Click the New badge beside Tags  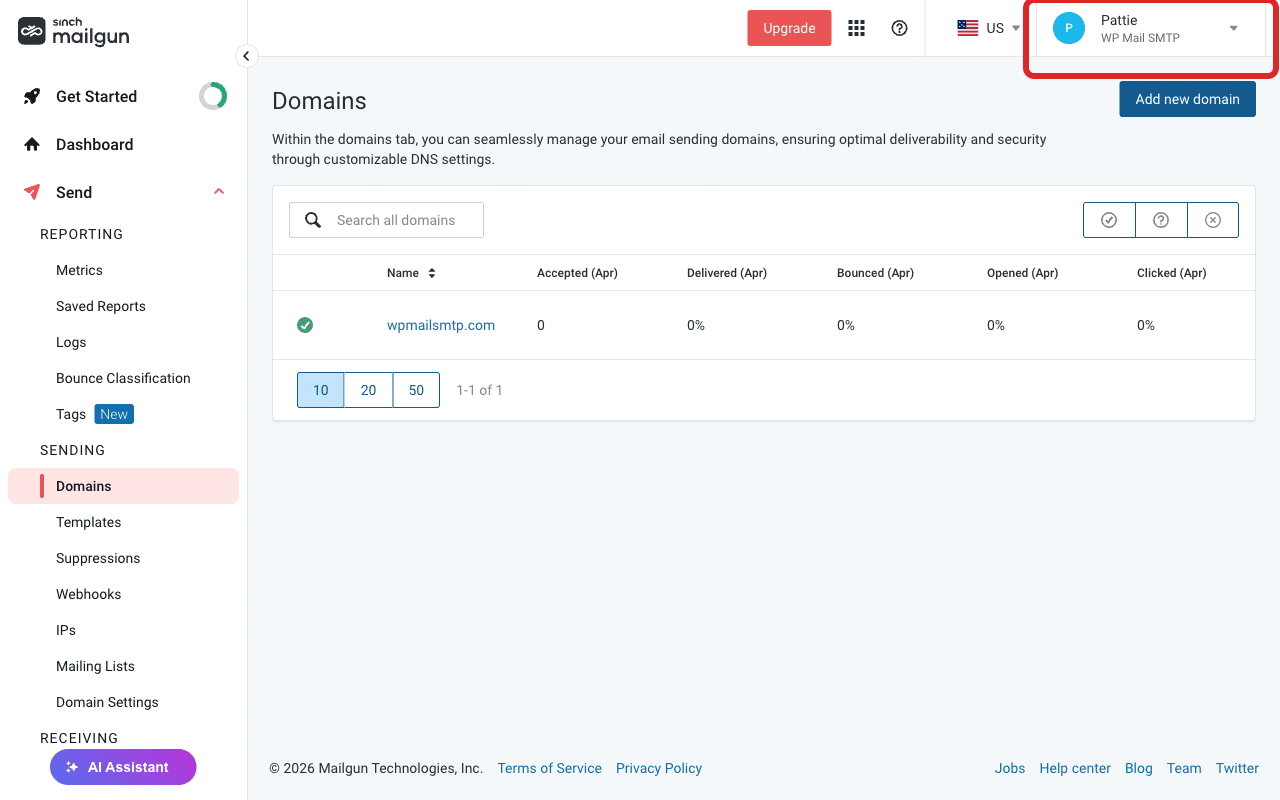(114, 414)
